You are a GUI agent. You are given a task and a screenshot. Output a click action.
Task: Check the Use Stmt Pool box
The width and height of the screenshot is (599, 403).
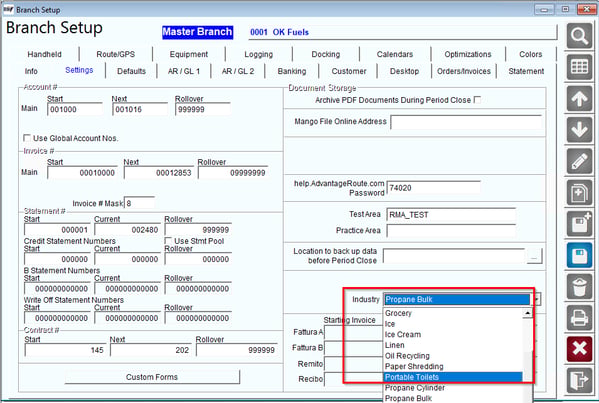point(168,241)
